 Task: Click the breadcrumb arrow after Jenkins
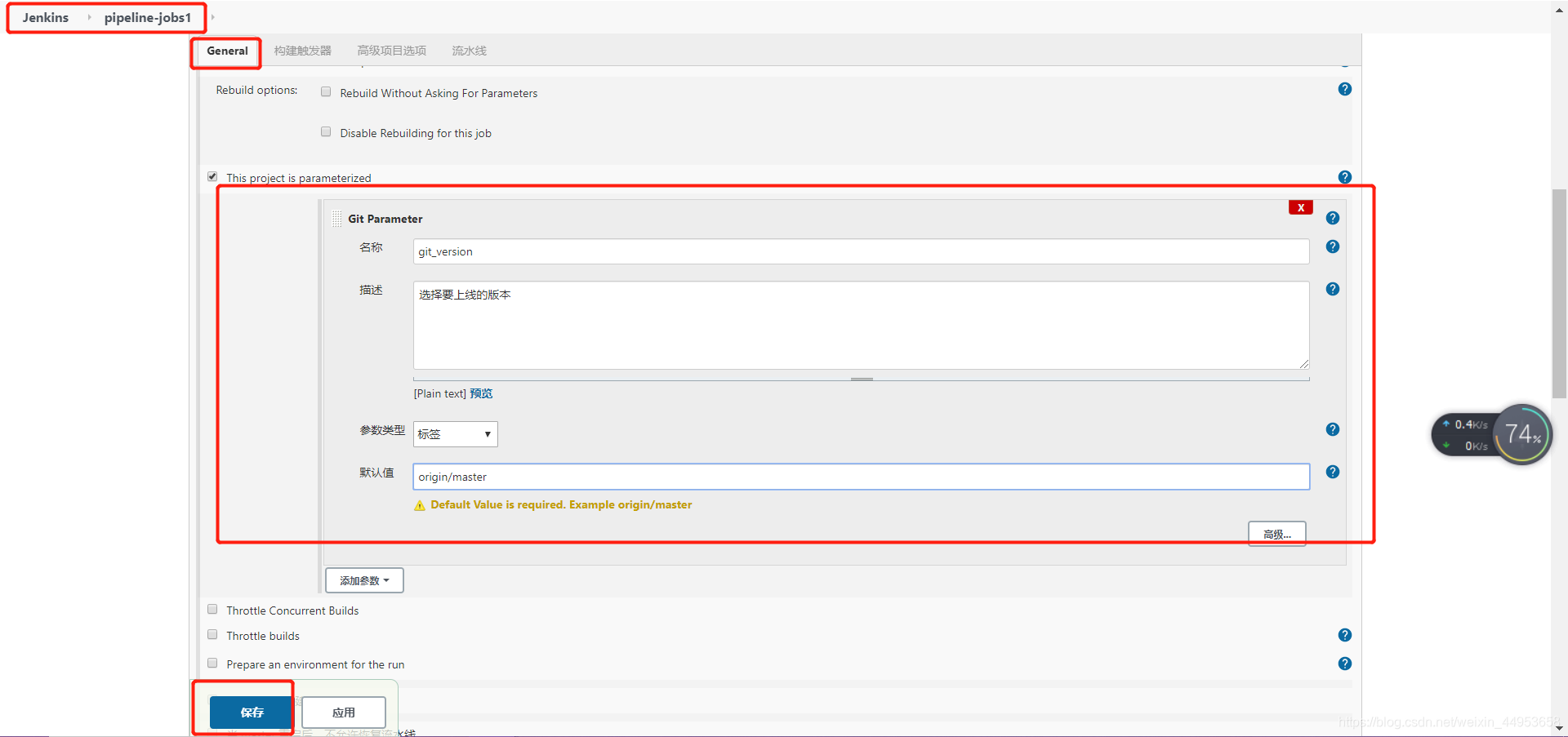(x=89, y=17)
